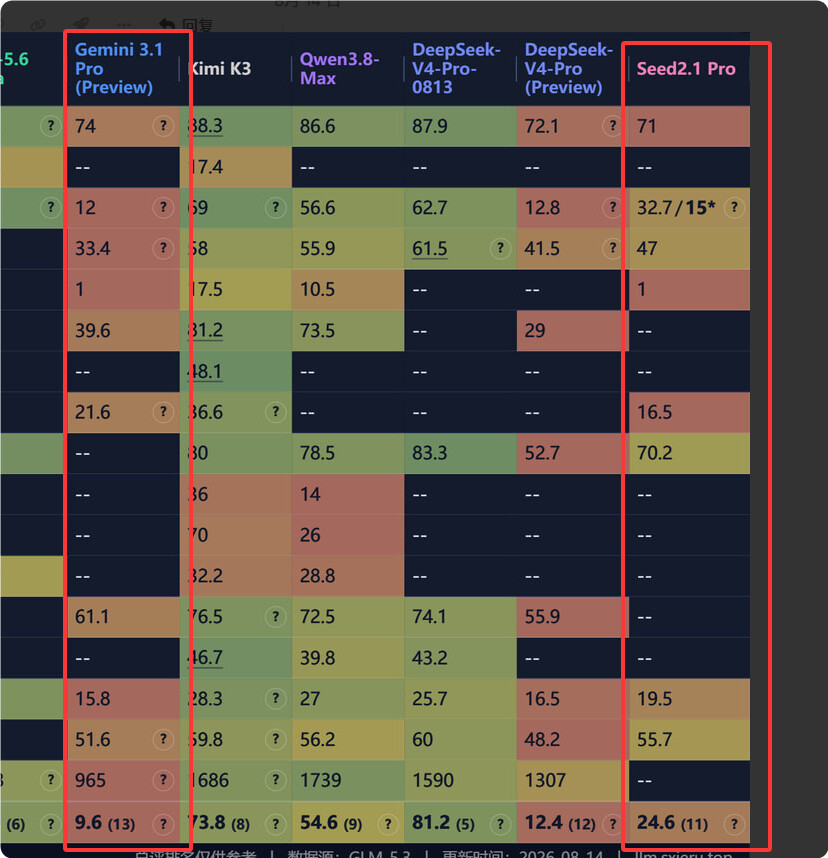Click the DeepSeek-V4-Pro-0813 header
The image size is (828, 858).
coord(456,68)
